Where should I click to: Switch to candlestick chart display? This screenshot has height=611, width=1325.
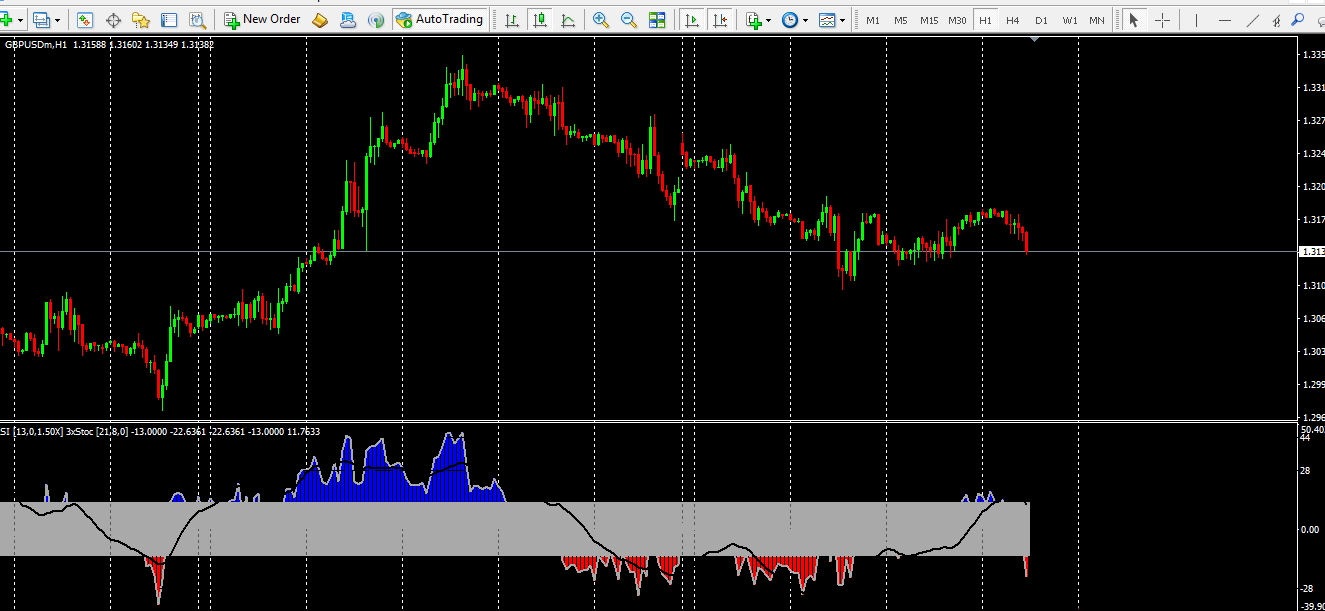pos(540,19)
